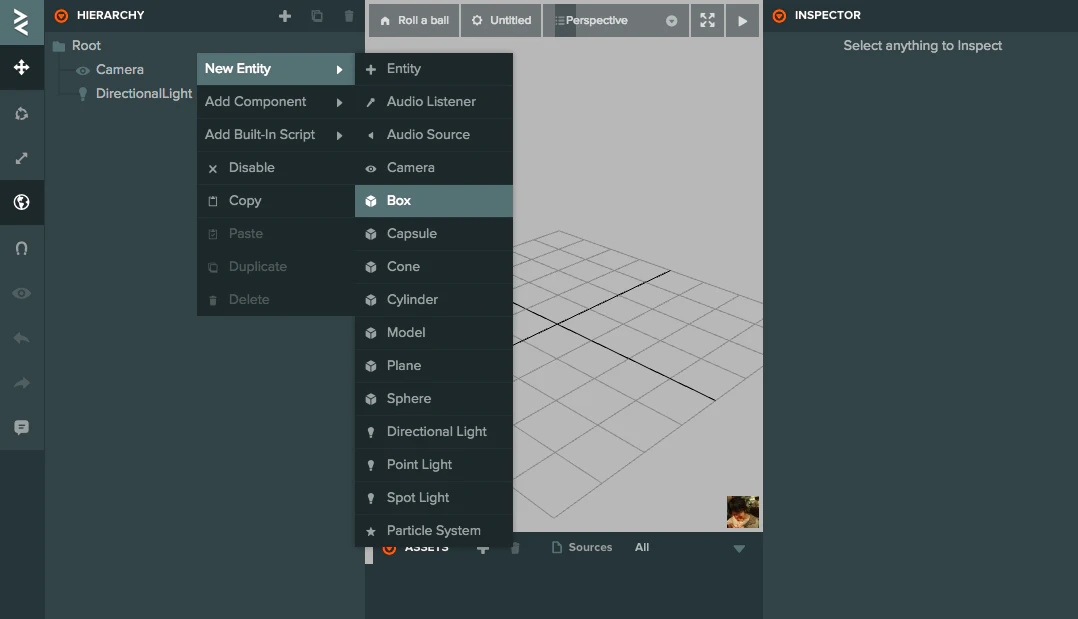Click the PlayCanvas logo icon
The height and width of the screenshot is (619, 1078).
click(21, 22)
